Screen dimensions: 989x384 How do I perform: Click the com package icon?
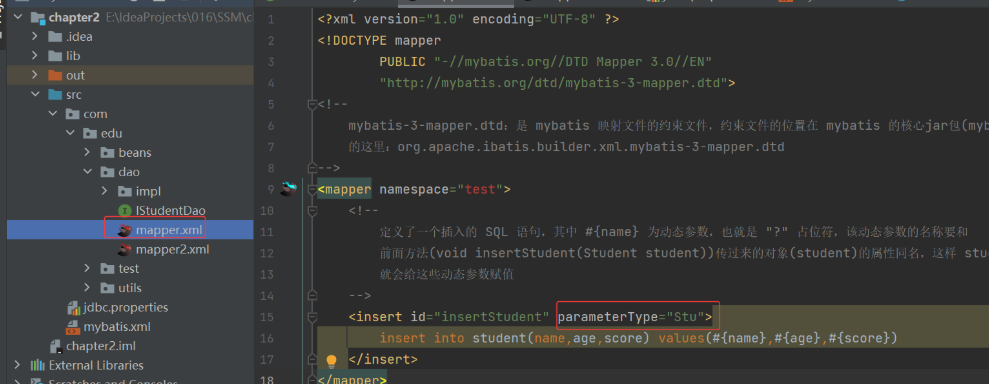pos(73,114)
